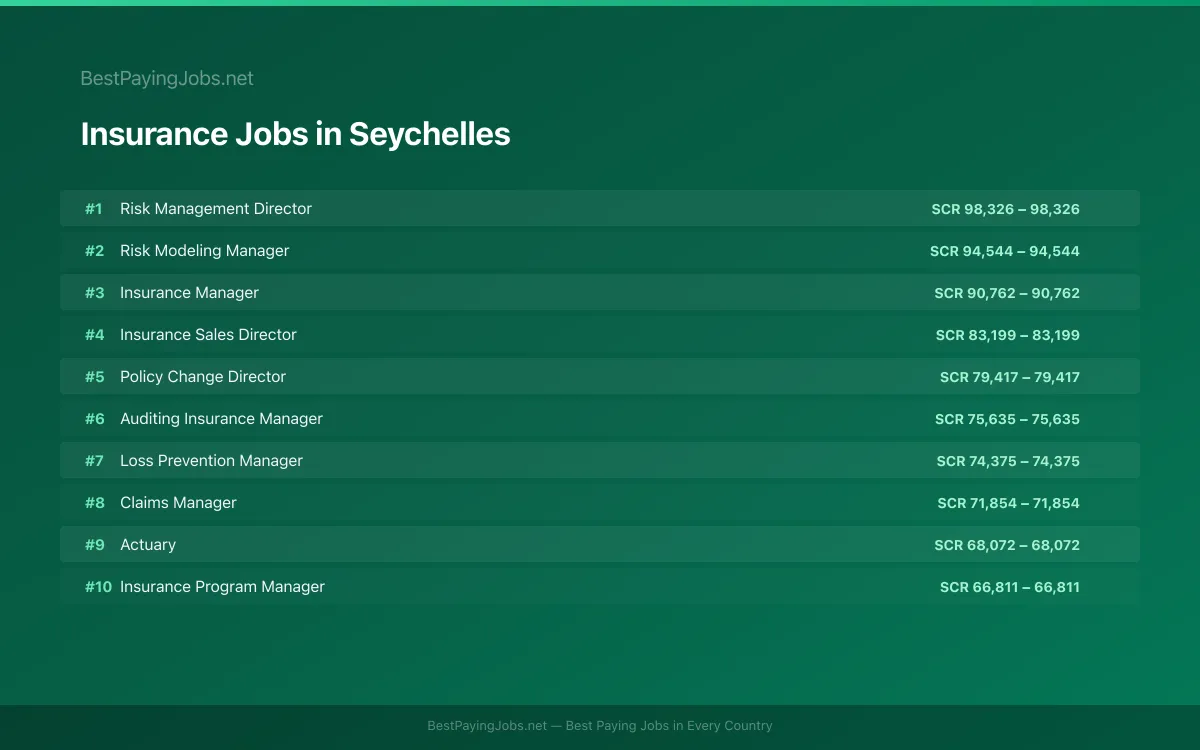Click salary SCR 66,811 – 66,811

pyautogui.click(x=1010, y=587)
